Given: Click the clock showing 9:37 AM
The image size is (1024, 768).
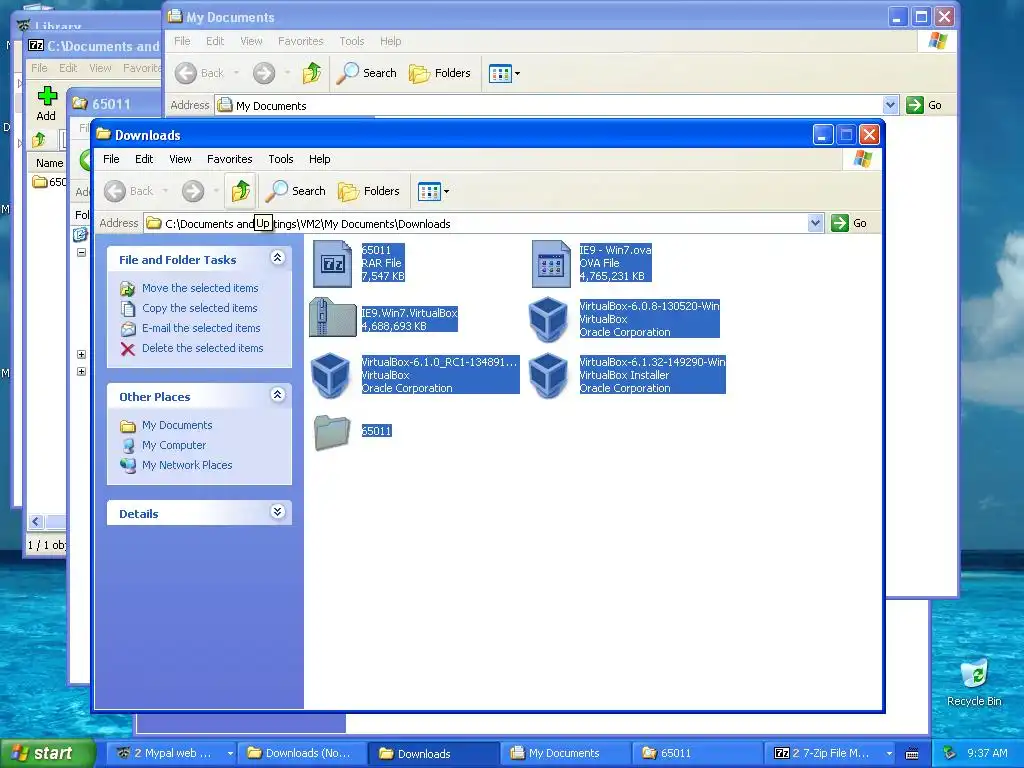Looking at the screenshot, I should pos(987,753).
